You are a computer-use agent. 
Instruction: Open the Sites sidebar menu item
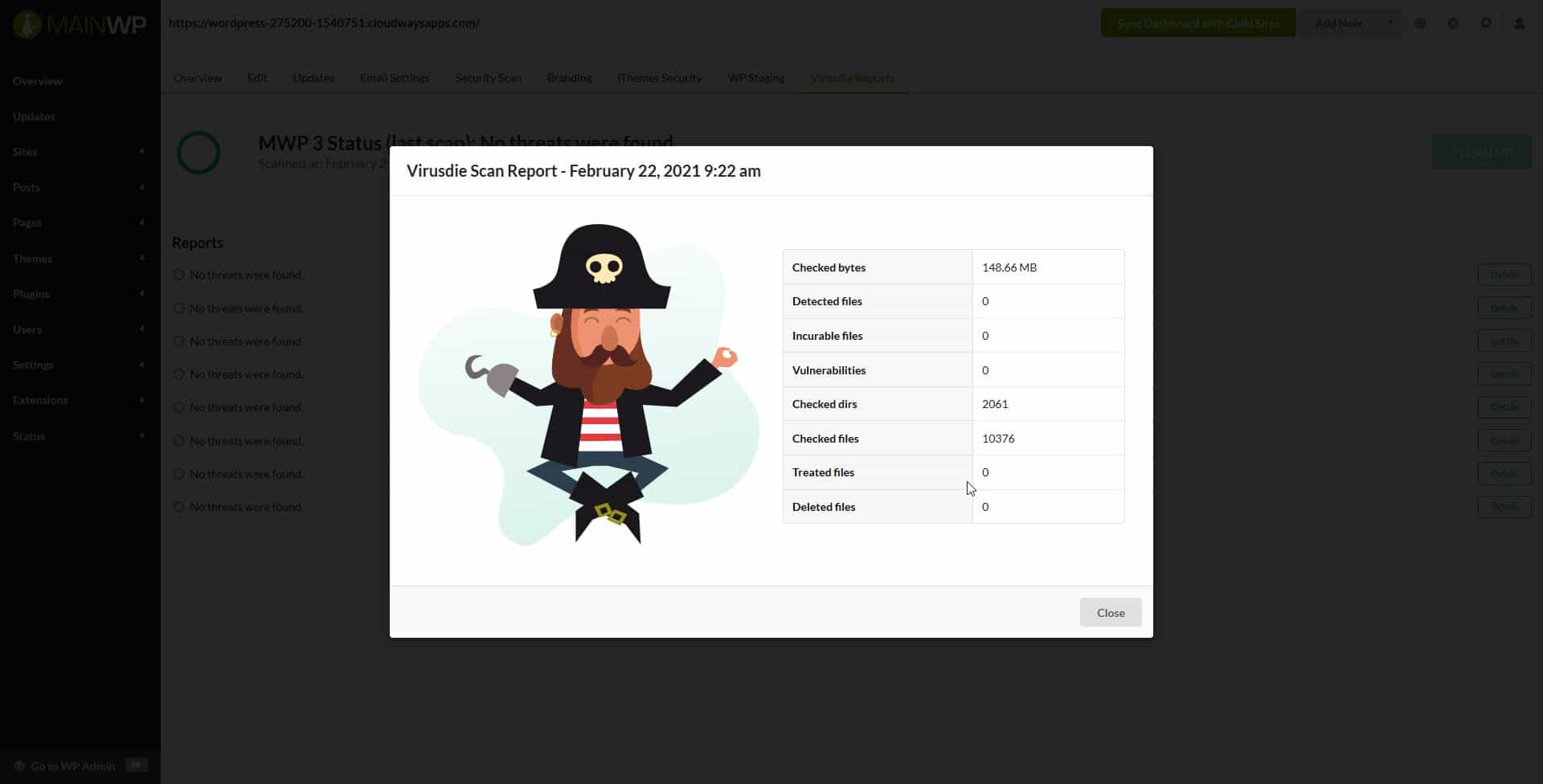25,152
